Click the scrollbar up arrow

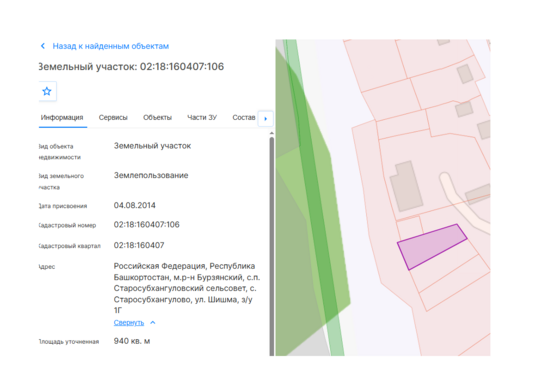tap(272, 133)
